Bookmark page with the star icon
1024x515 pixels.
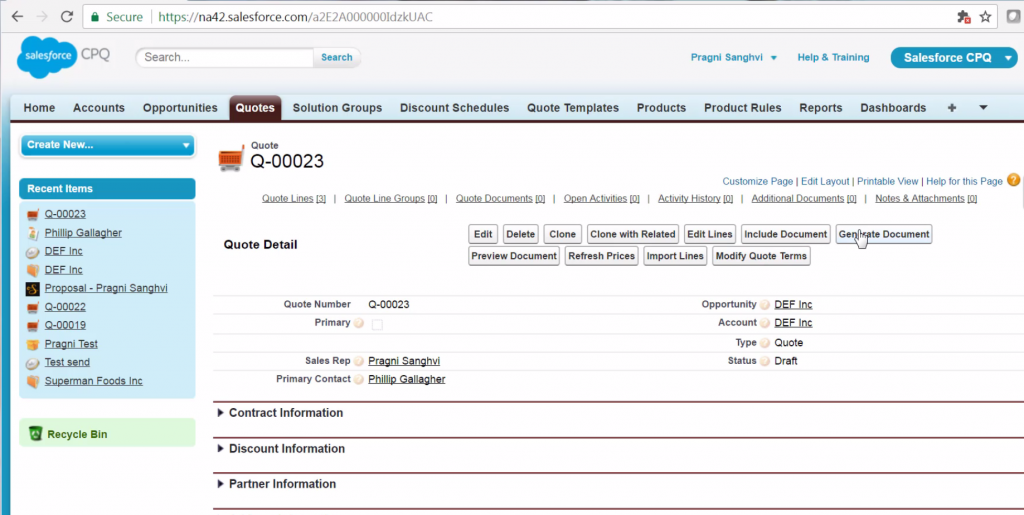(x=985, y=17)
